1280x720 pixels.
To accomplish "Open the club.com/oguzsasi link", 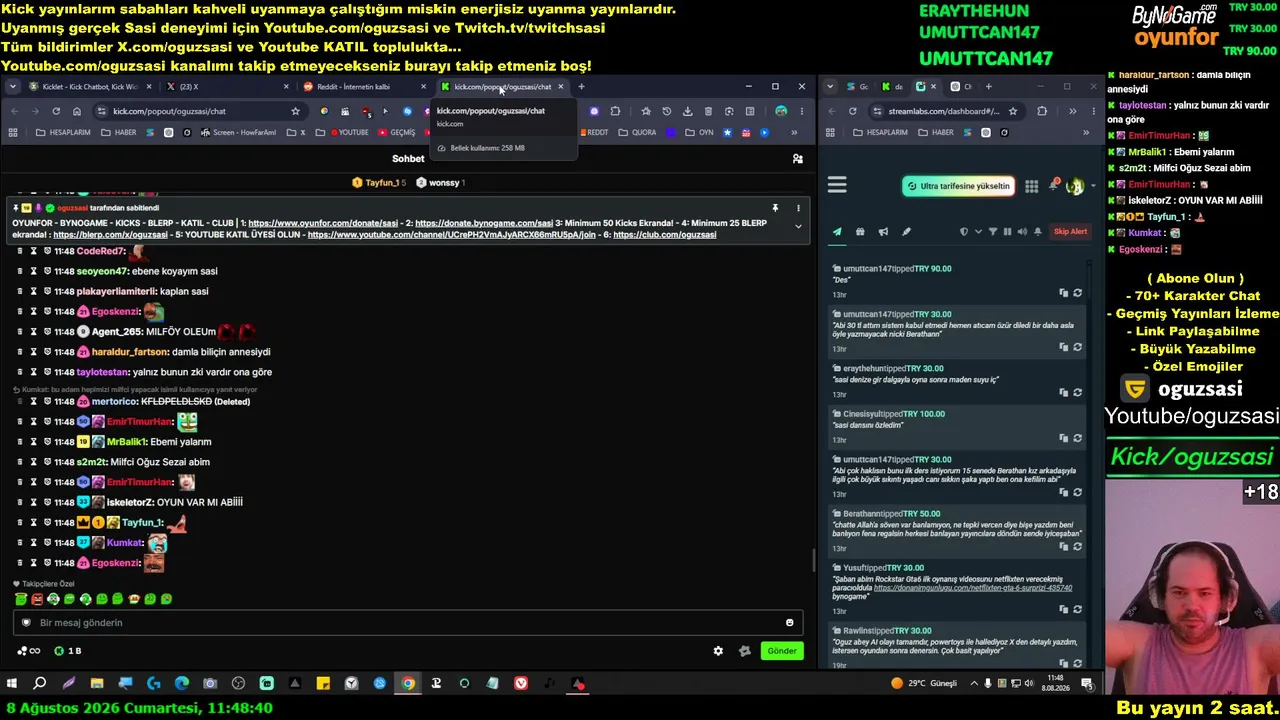I will 664,235.
